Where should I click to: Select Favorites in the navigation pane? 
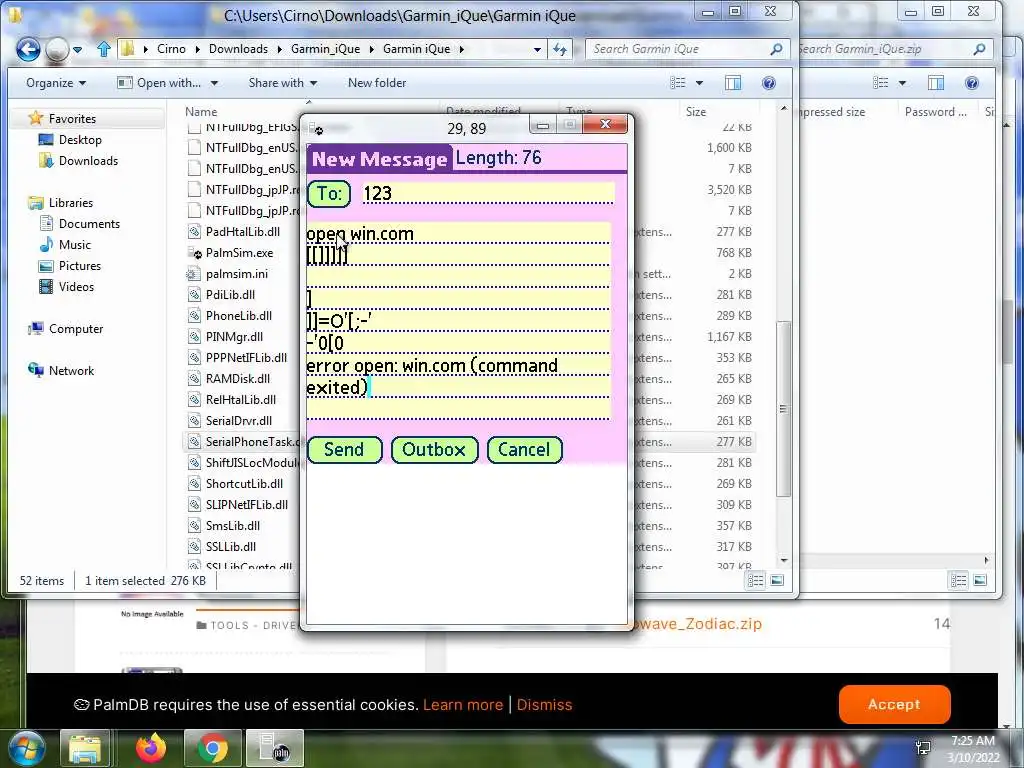[x=72, y=119]
